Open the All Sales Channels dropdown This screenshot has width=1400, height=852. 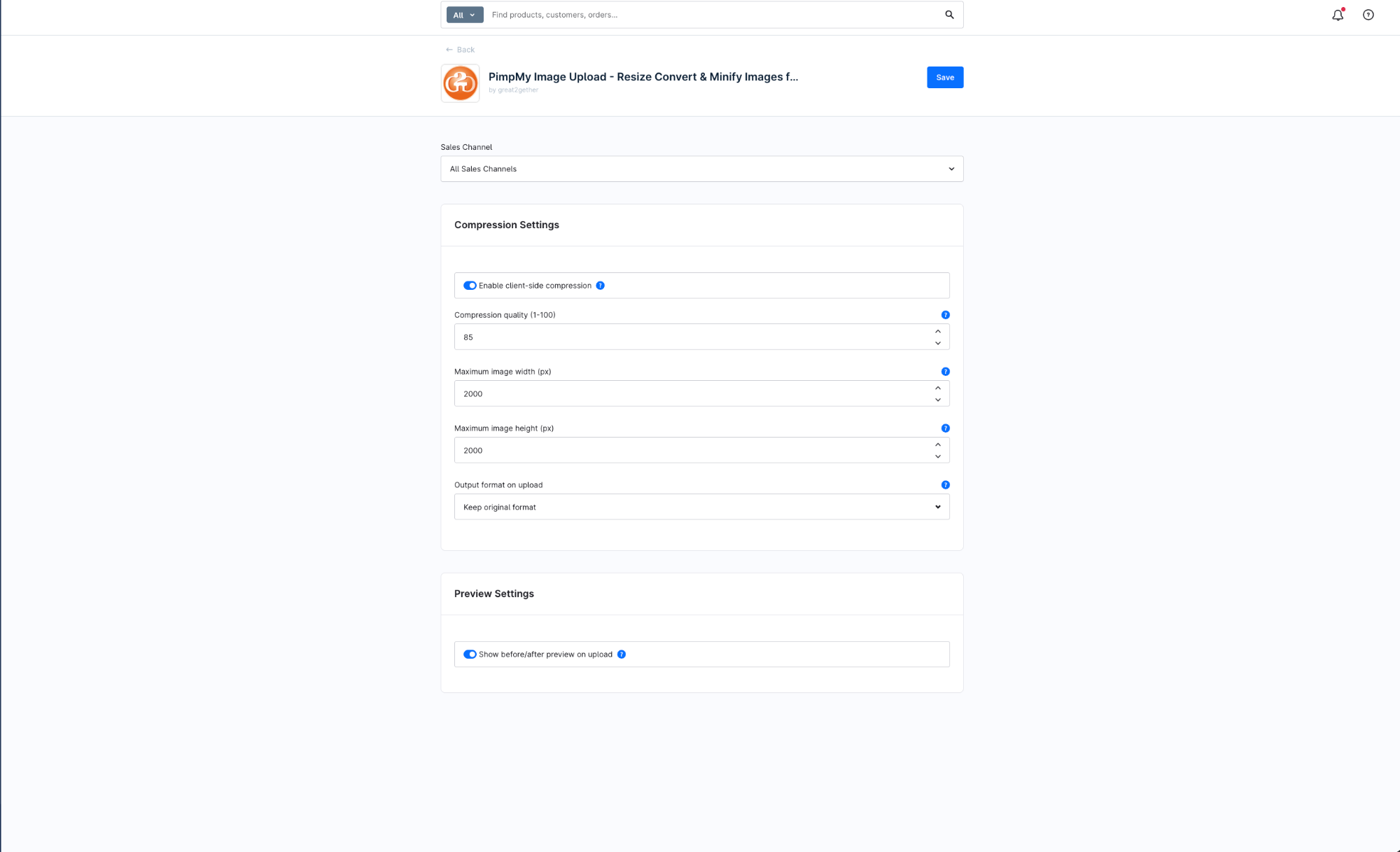701,169
